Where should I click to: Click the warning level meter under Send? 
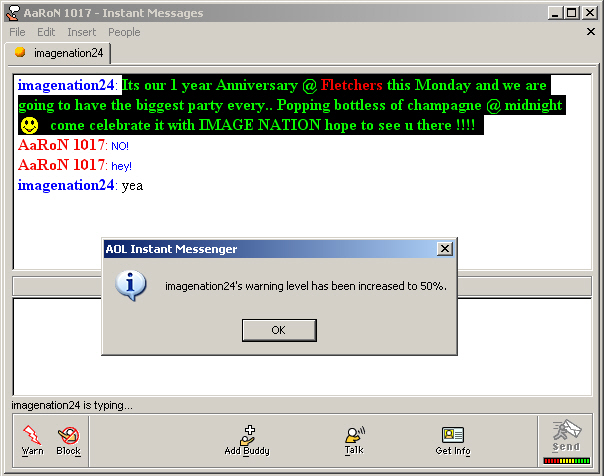(x=566, y=461)
